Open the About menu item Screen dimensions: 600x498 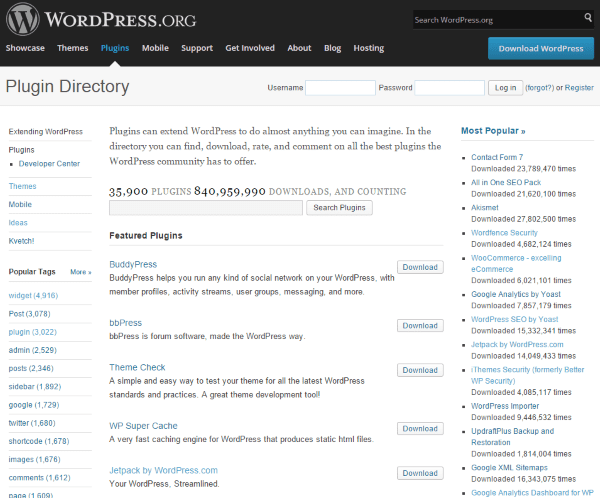point(299,48)
